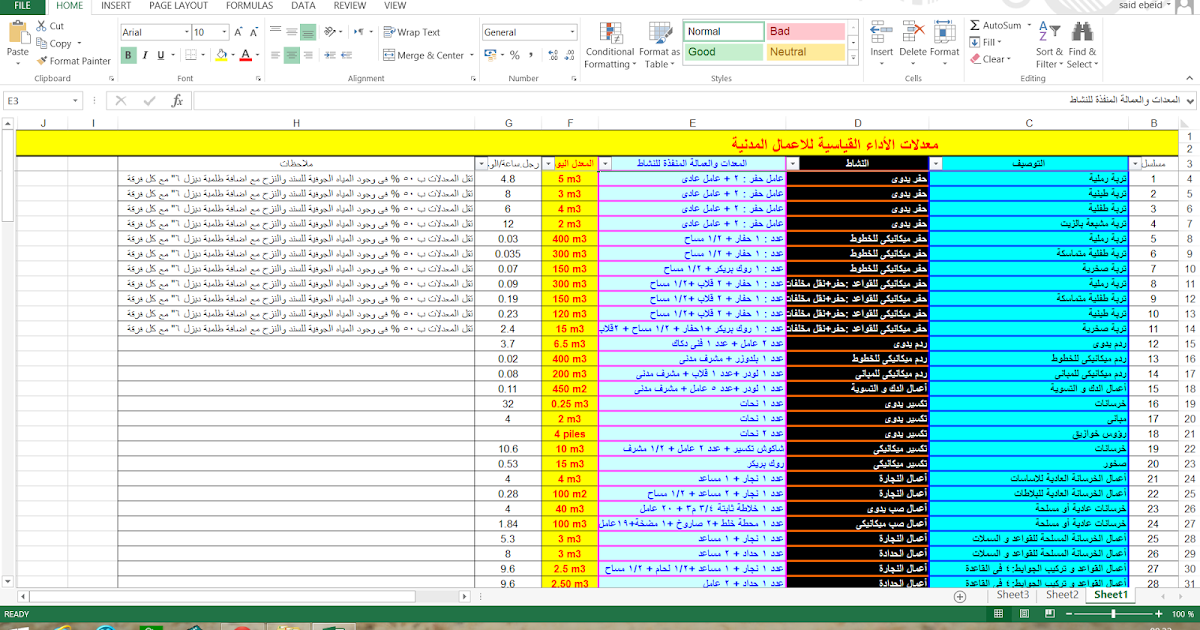Screen dimensions: 1200x630
Task: Apply Percent Style
Action: click(x=514, y=55)
